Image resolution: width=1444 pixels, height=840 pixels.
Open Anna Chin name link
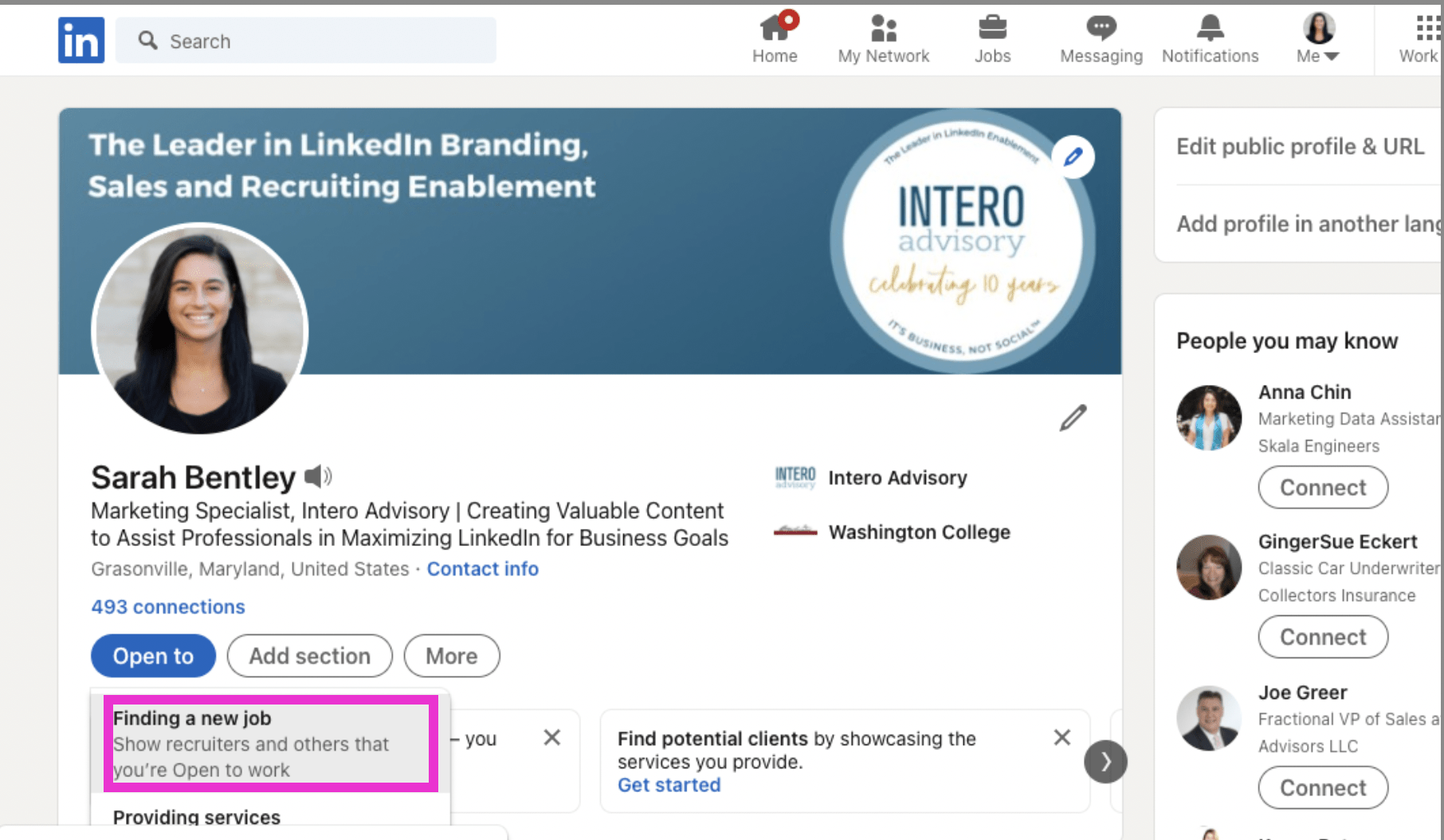coord(1305,392)
